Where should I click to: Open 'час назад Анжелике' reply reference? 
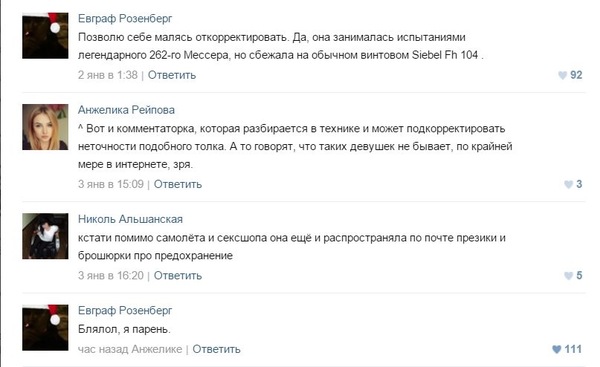pos(130,349)
